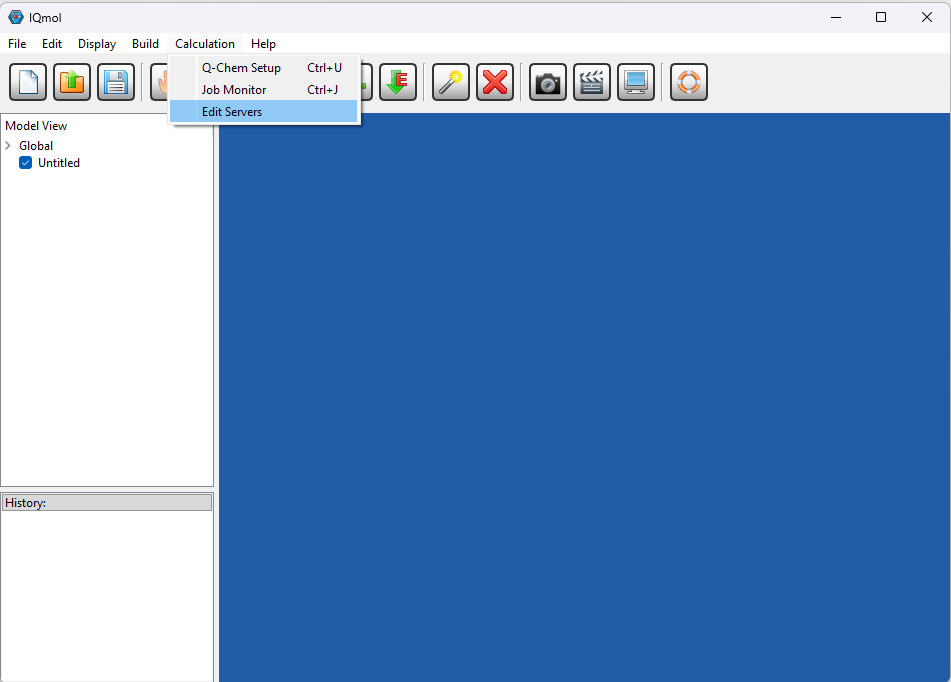
Task: Open the File menu
Action: coord(17,44)
